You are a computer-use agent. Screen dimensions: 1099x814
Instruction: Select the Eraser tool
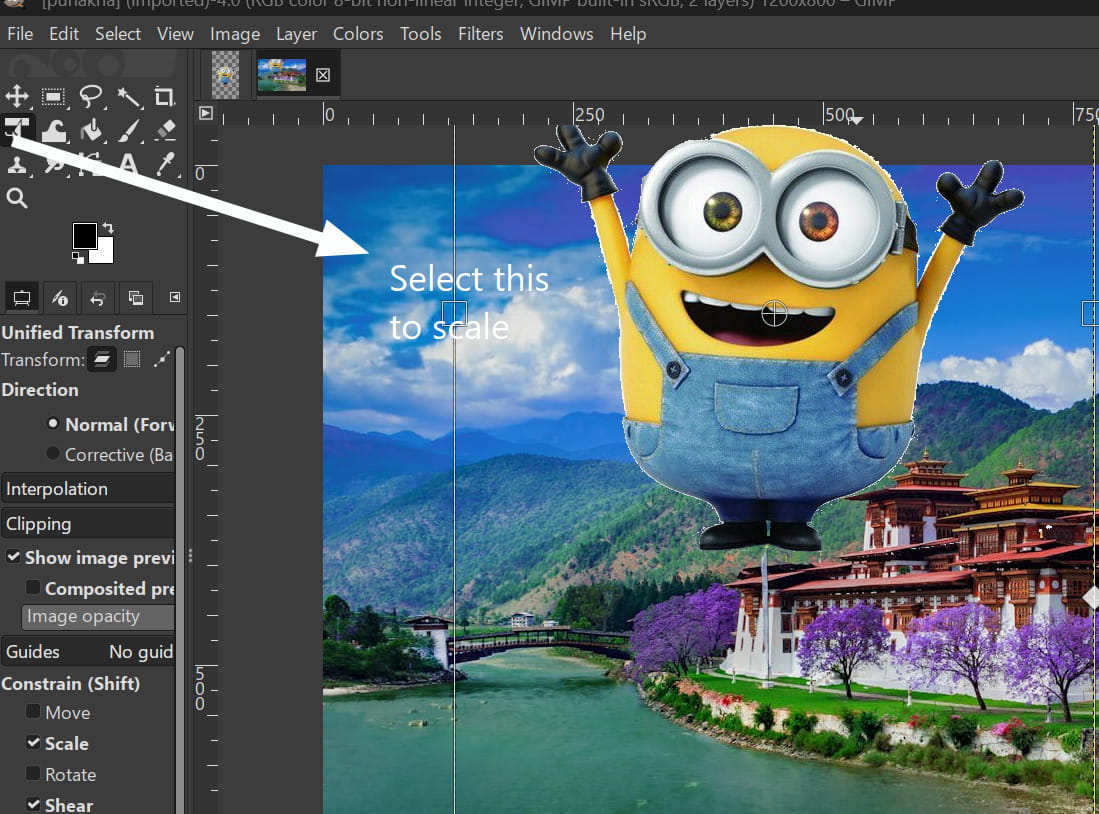[165, 130]
